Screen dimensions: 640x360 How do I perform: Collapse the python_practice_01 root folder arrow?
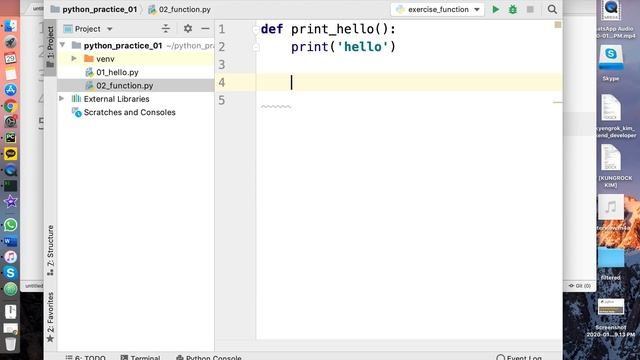(63, 45)
